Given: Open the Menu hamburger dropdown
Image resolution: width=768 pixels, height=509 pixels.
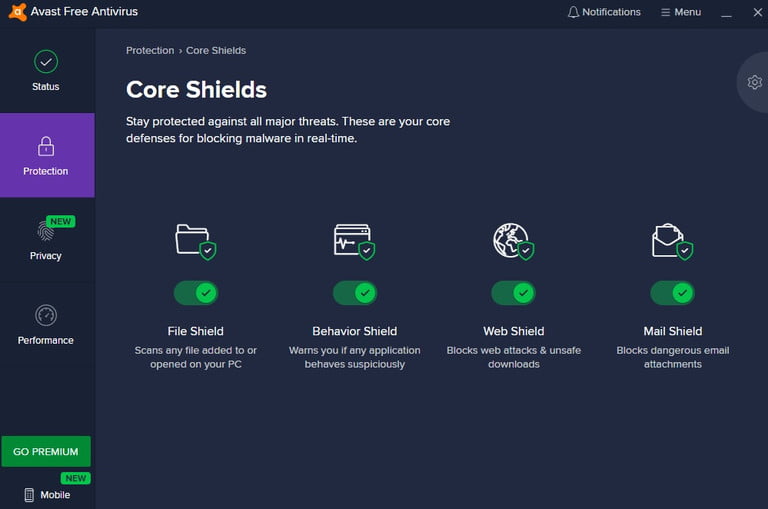Looking at the screenshot, I should (x=680, y=13).
